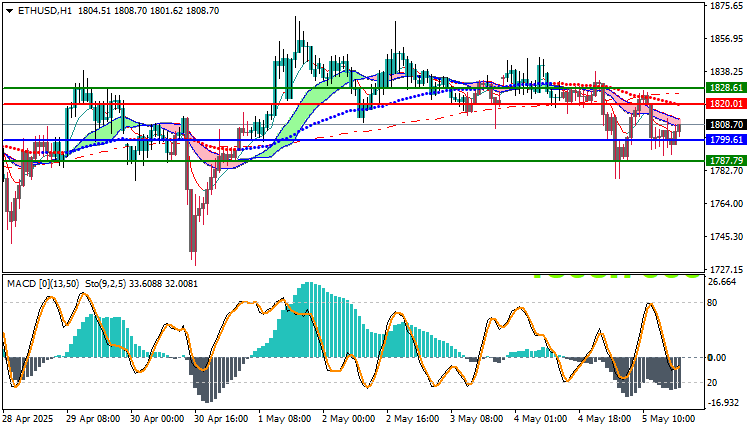Click the 1 May 08:00 time label

285,419
